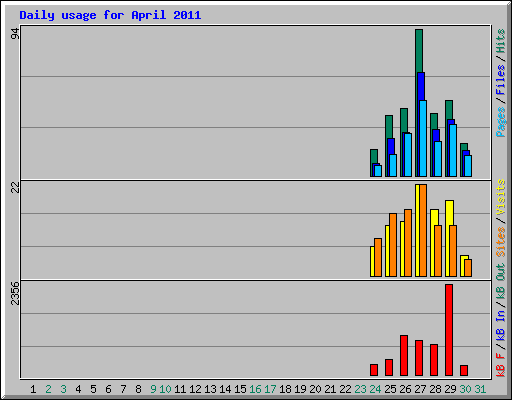This screenshot has height=400, width=512.
Task: Click the red kB bar for day 26
Action: (404, 355)
